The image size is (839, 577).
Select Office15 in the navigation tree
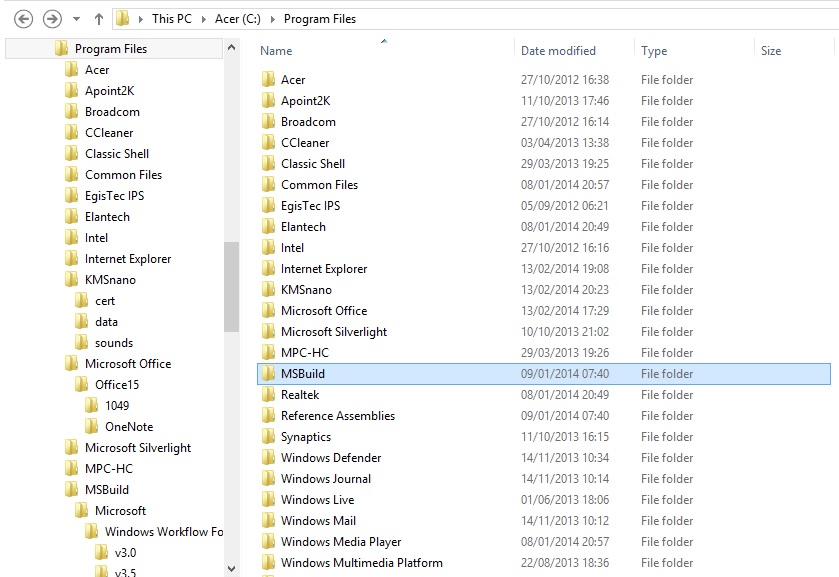(x=117, y=385)
